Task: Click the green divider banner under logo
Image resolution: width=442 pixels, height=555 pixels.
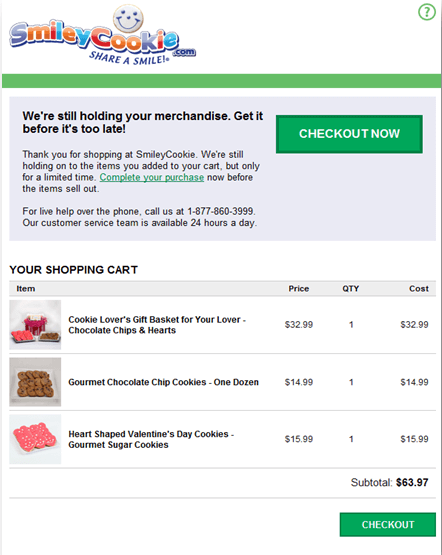Action: point(221,81)
